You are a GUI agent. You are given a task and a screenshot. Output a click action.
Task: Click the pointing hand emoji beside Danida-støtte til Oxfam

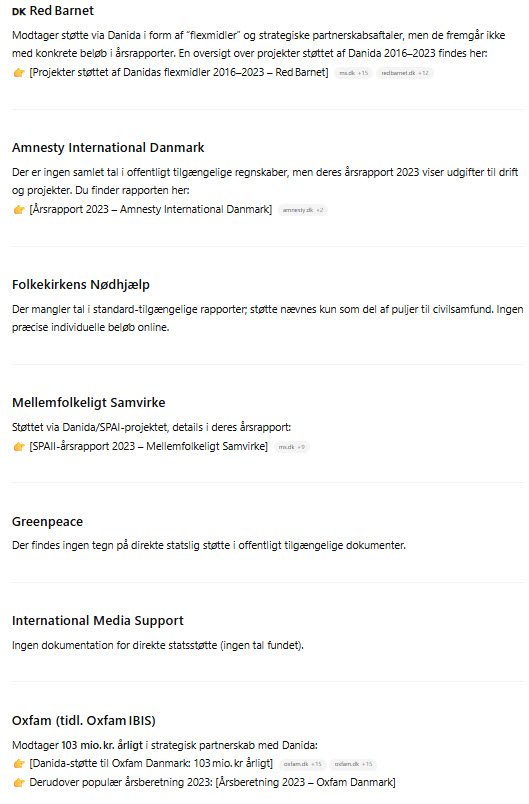coord(19,763)
